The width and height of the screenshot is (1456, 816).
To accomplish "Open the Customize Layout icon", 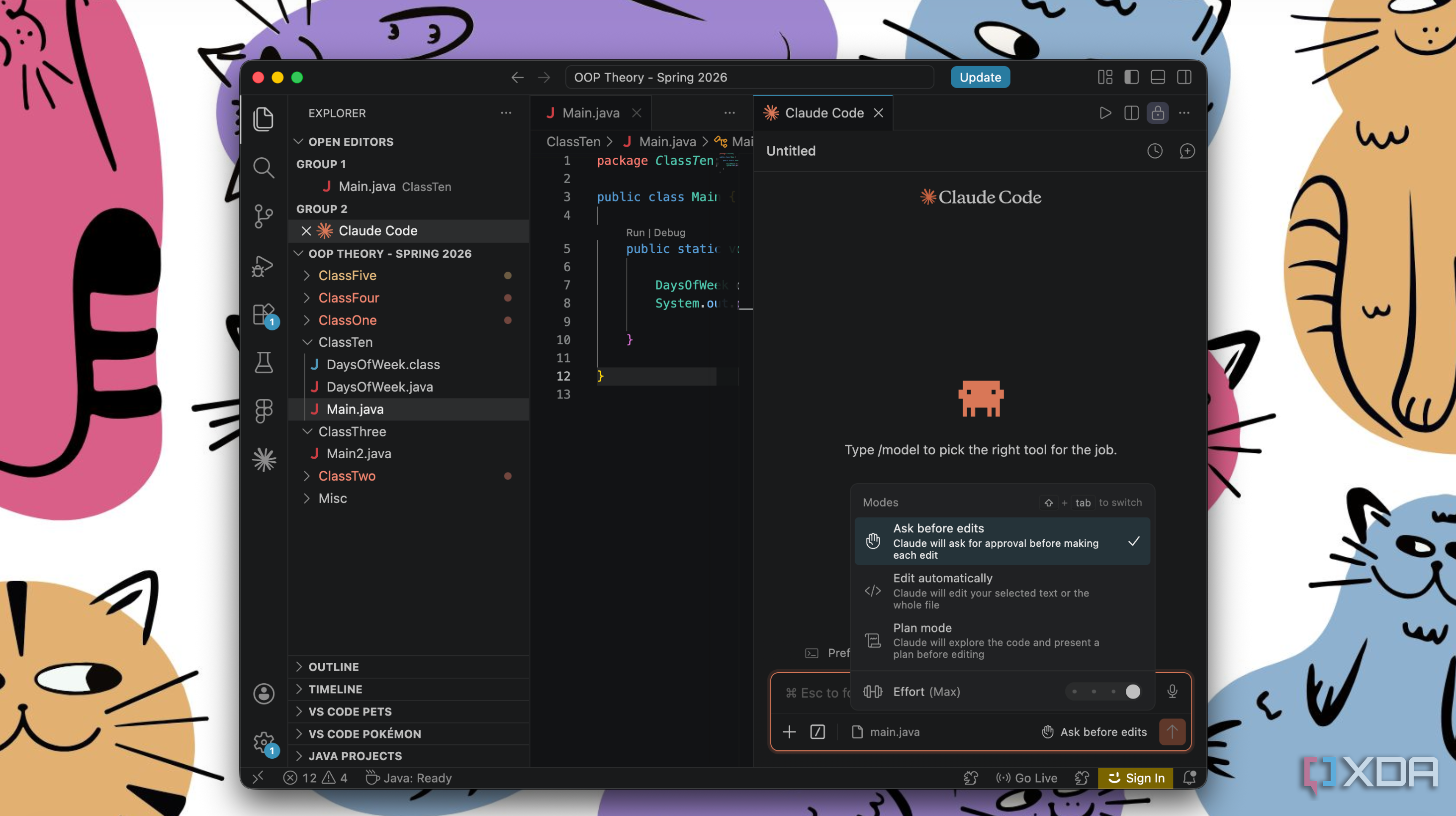I will (1105, 78).
